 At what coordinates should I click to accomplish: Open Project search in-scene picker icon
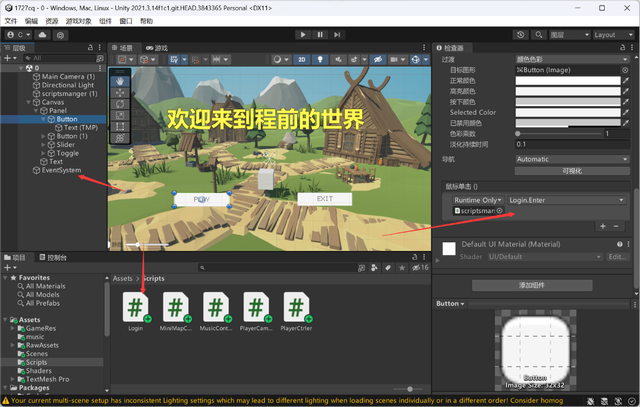coord(361,268)
